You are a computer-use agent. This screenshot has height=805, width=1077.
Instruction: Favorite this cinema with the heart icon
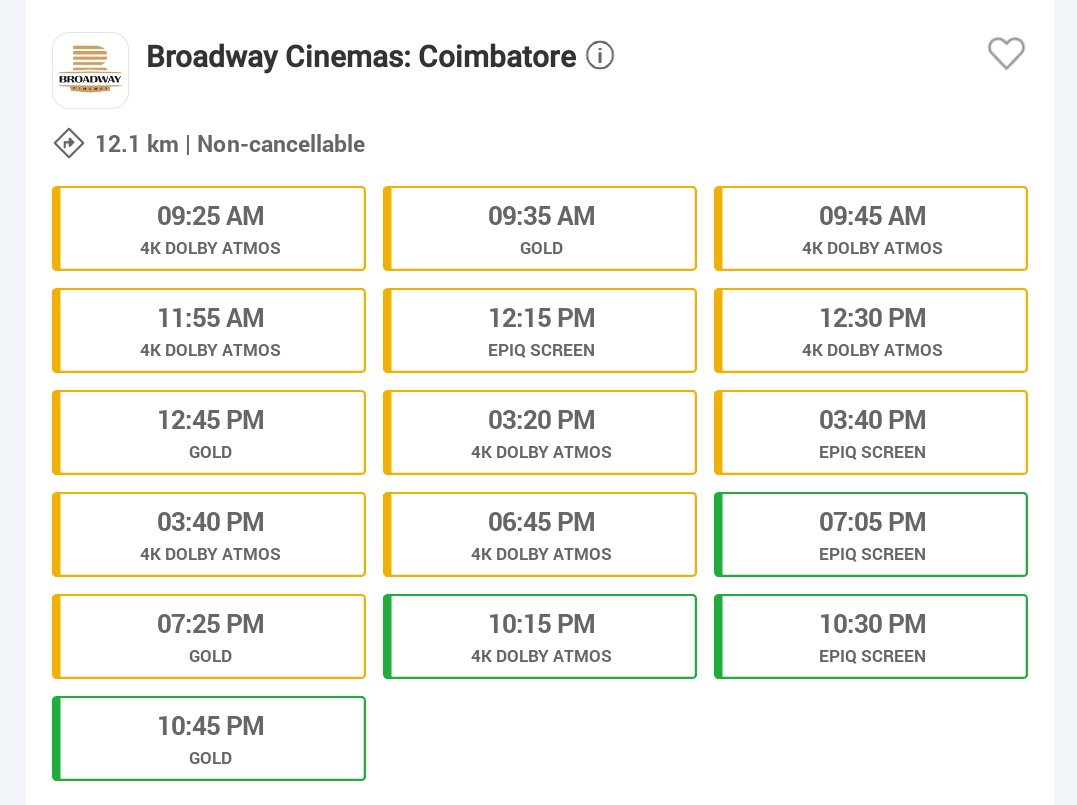pyautogui.click(x=1006, y=54)
